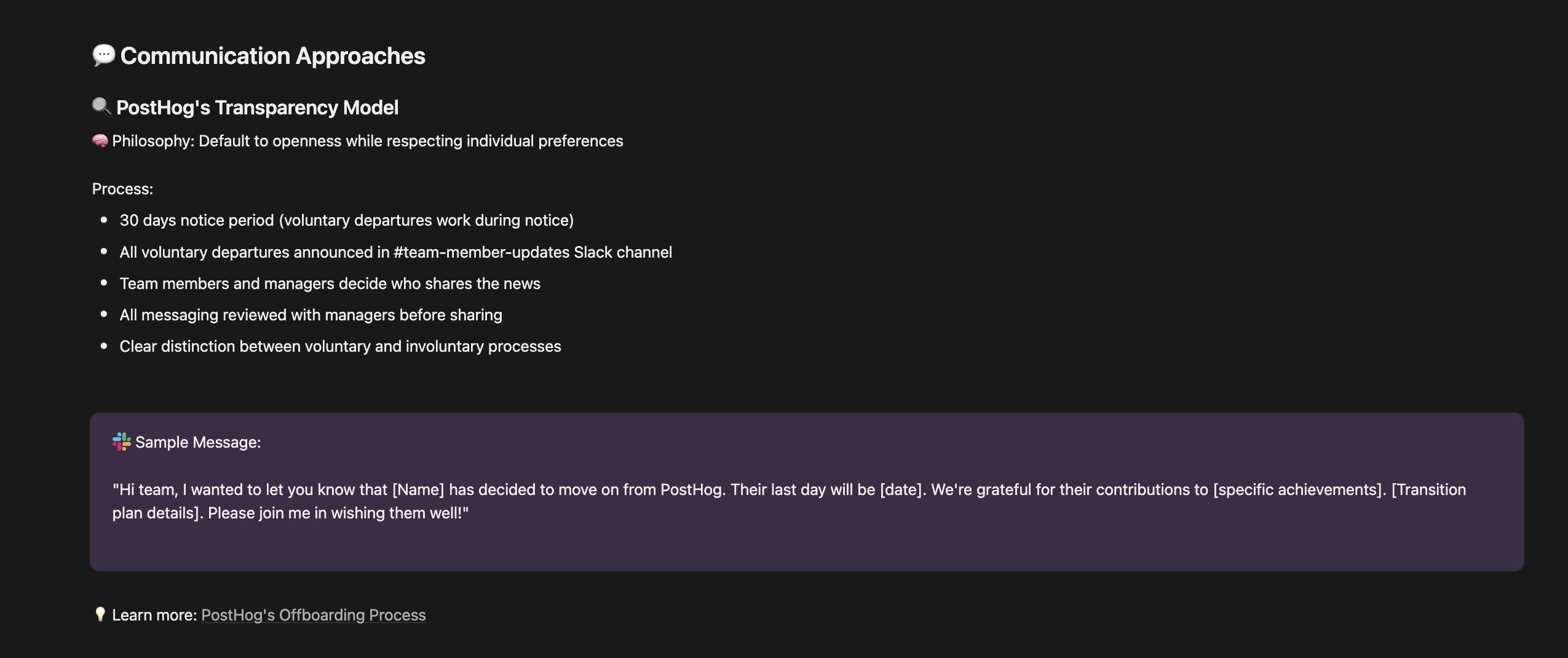
Task: Select the "Team members and managers decide" bullet
Action: click(330, 283)
